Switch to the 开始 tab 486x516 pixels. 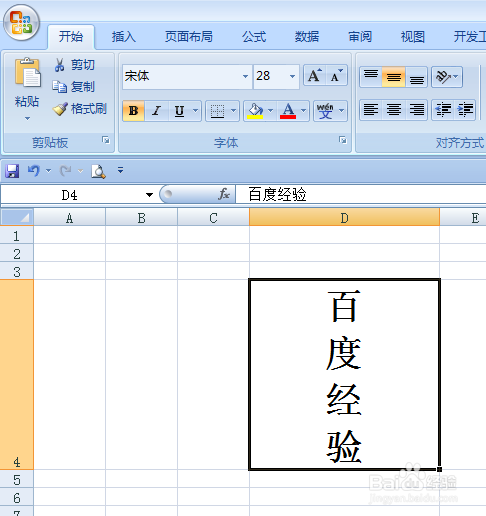[71, 37]
